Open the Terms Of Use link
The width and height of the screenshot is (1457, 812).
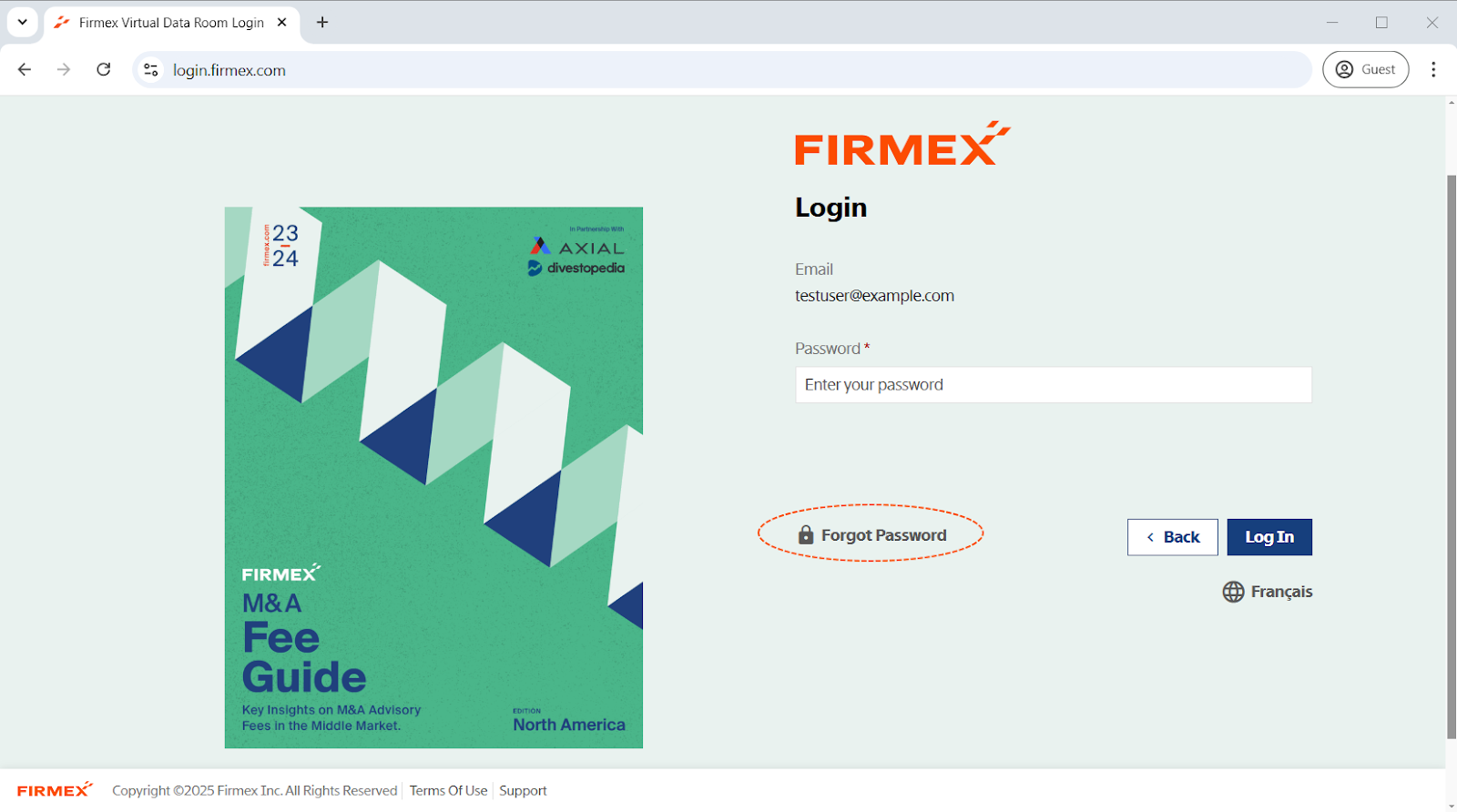point(448,790)
